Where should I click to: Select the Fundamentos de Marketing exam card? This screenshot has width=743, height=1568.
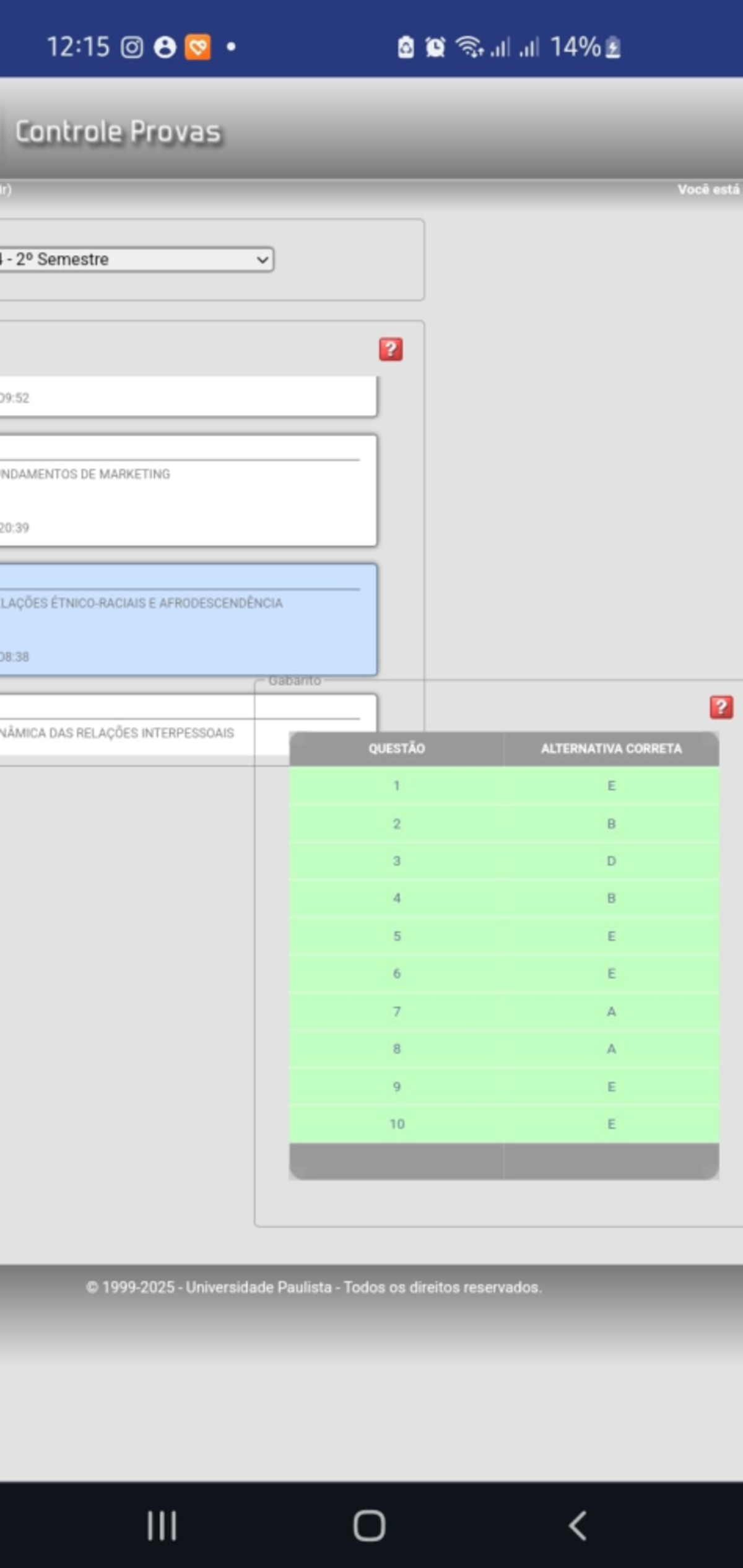(186, 490)
